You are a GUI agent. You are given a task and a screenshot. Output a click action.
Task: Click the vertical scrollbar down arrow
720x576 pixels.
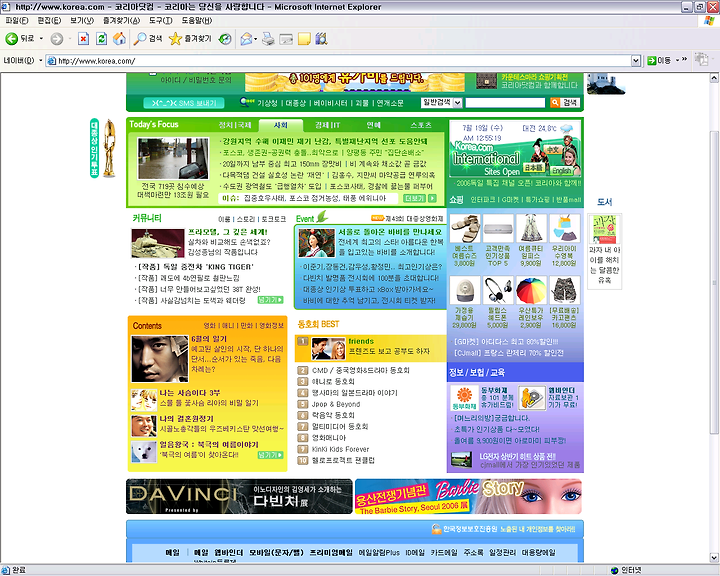tap(714, 557)
